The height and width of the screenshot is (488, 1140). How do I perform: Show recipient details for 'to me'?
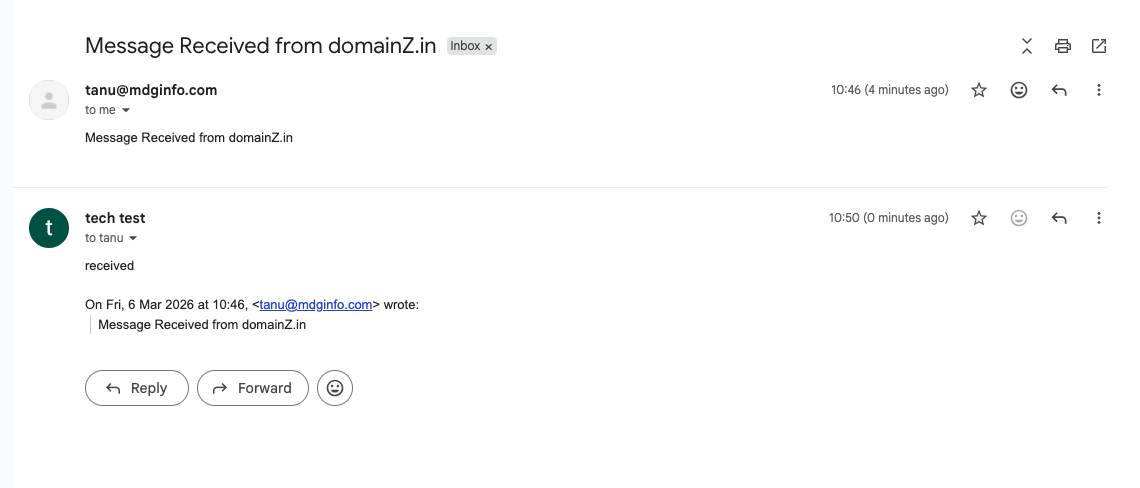tap(126, 111)
